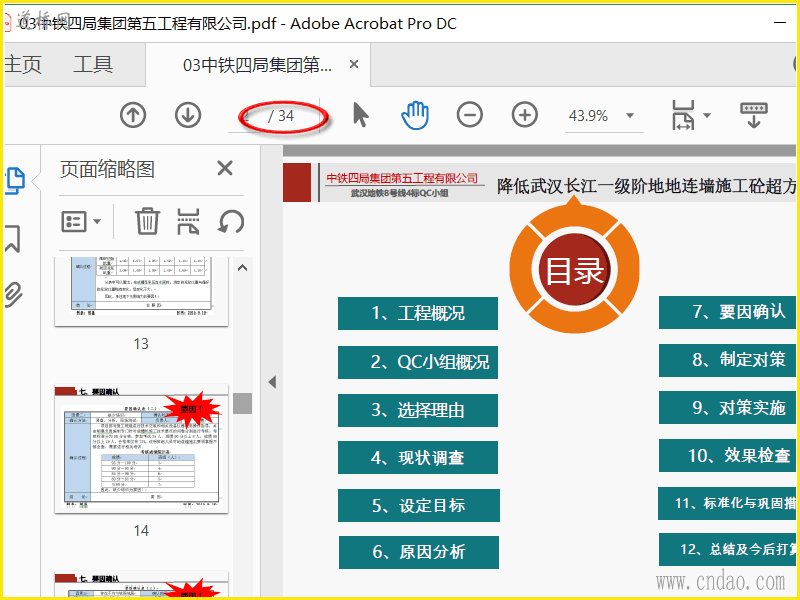The height and width of the screenshot is (600, 800).
Task: Close the 03中铁四局集团第... document tab
Action: click(354, 64)
